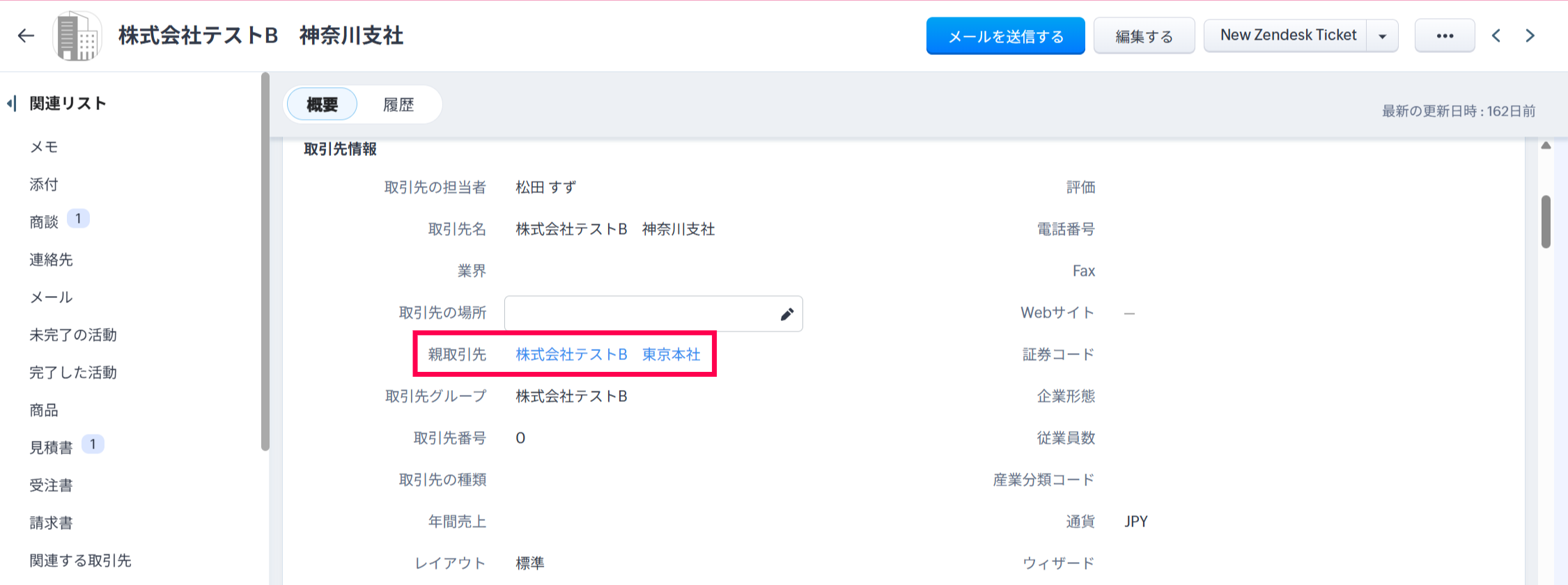Viewport: 1568px width, 585px height.
Task: Click the details panel vertical scrollbar
Action: point(1546,221)
